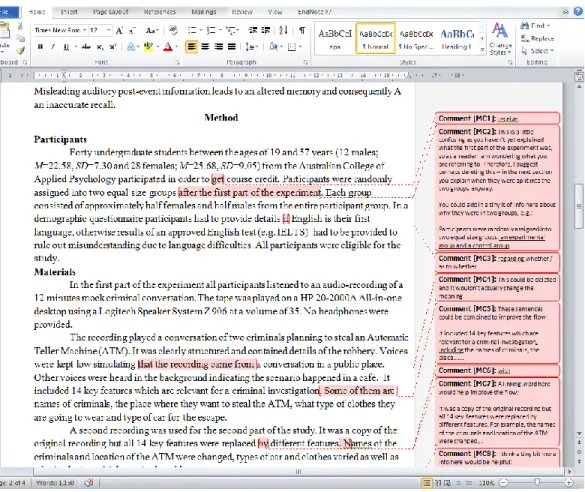Open the File tab
585x492 pixels.
pyautogui.click(x=7, y=12)
